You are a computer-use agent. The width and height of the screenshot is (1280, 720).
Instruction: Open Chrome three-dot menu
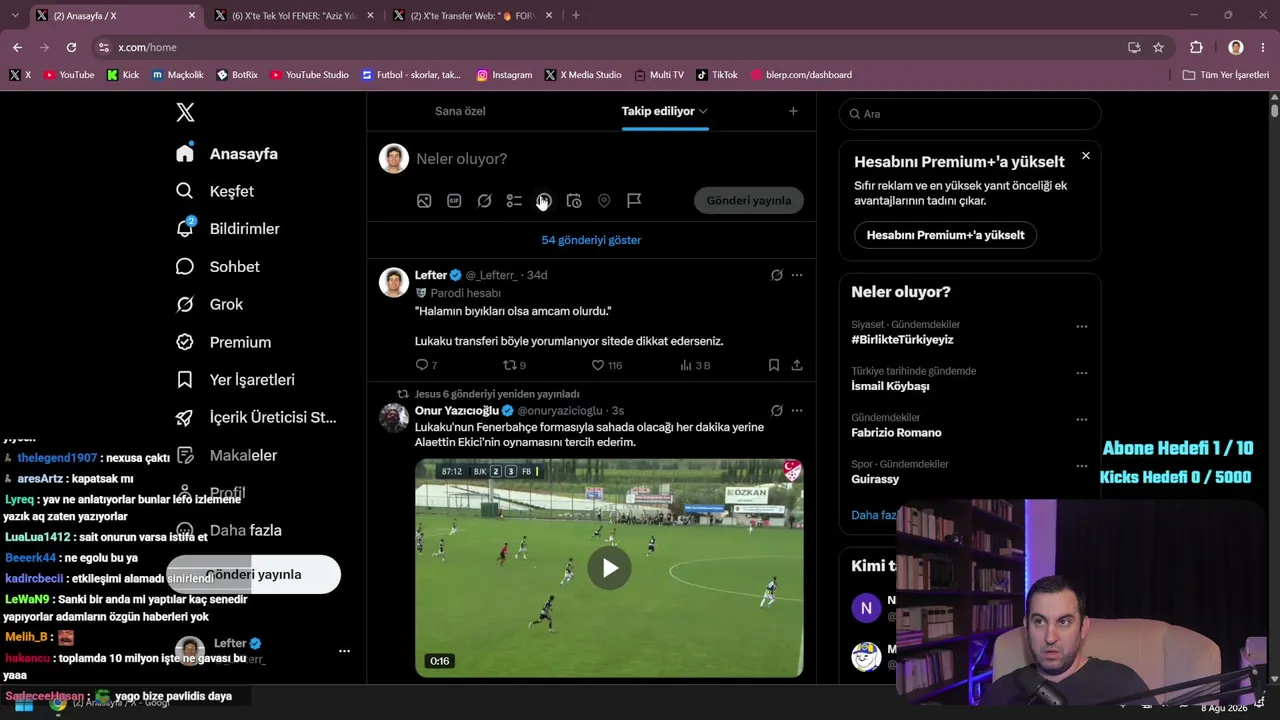(x=1262, y=47)
